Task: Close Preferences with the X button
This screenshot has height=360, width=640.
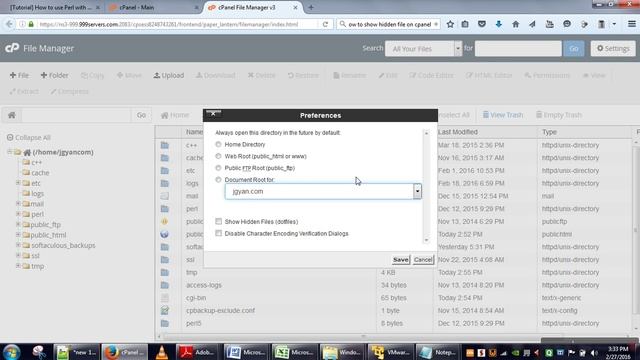Action: pyautogui.click(x=213, y=113)
